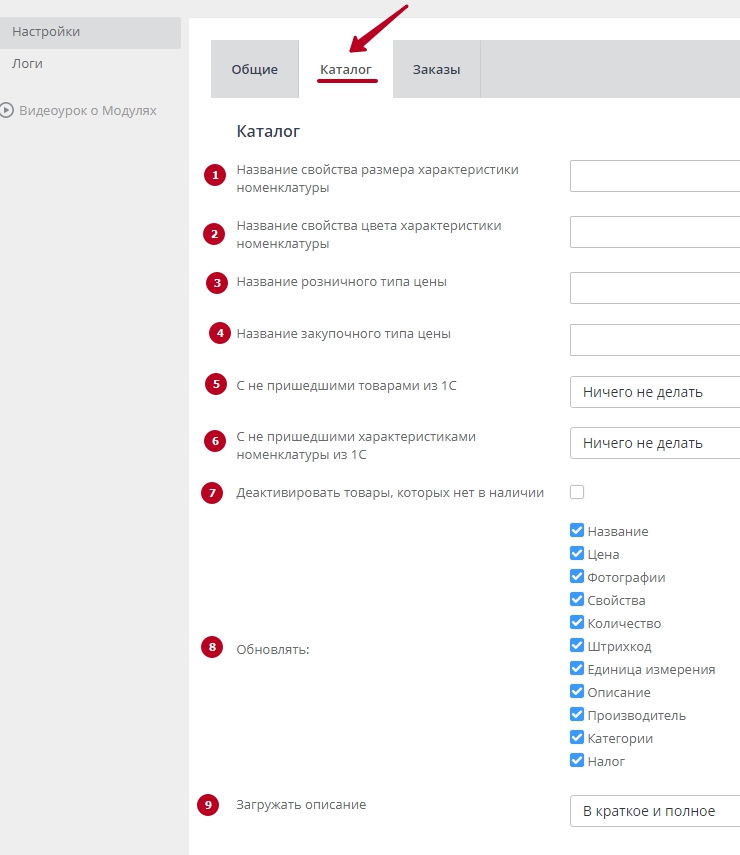Click red numbered badge 5

tap(215, 385)
